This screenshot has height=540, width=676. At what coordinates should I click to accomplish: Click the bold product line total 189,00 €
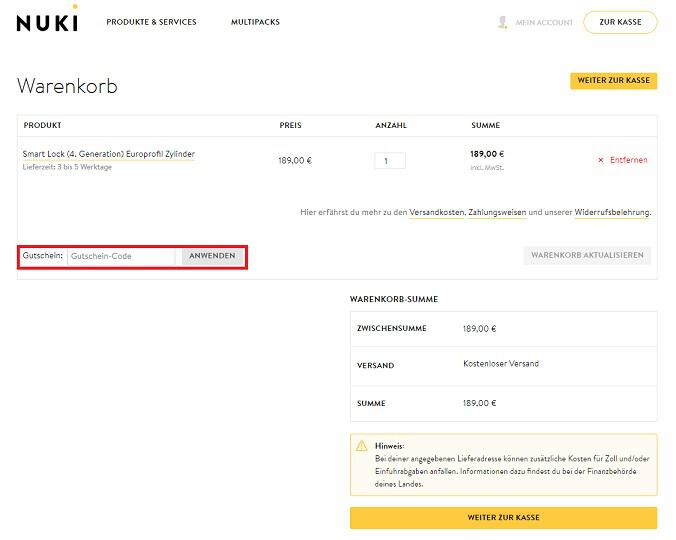pyautogui.click(x=487, y=154)
